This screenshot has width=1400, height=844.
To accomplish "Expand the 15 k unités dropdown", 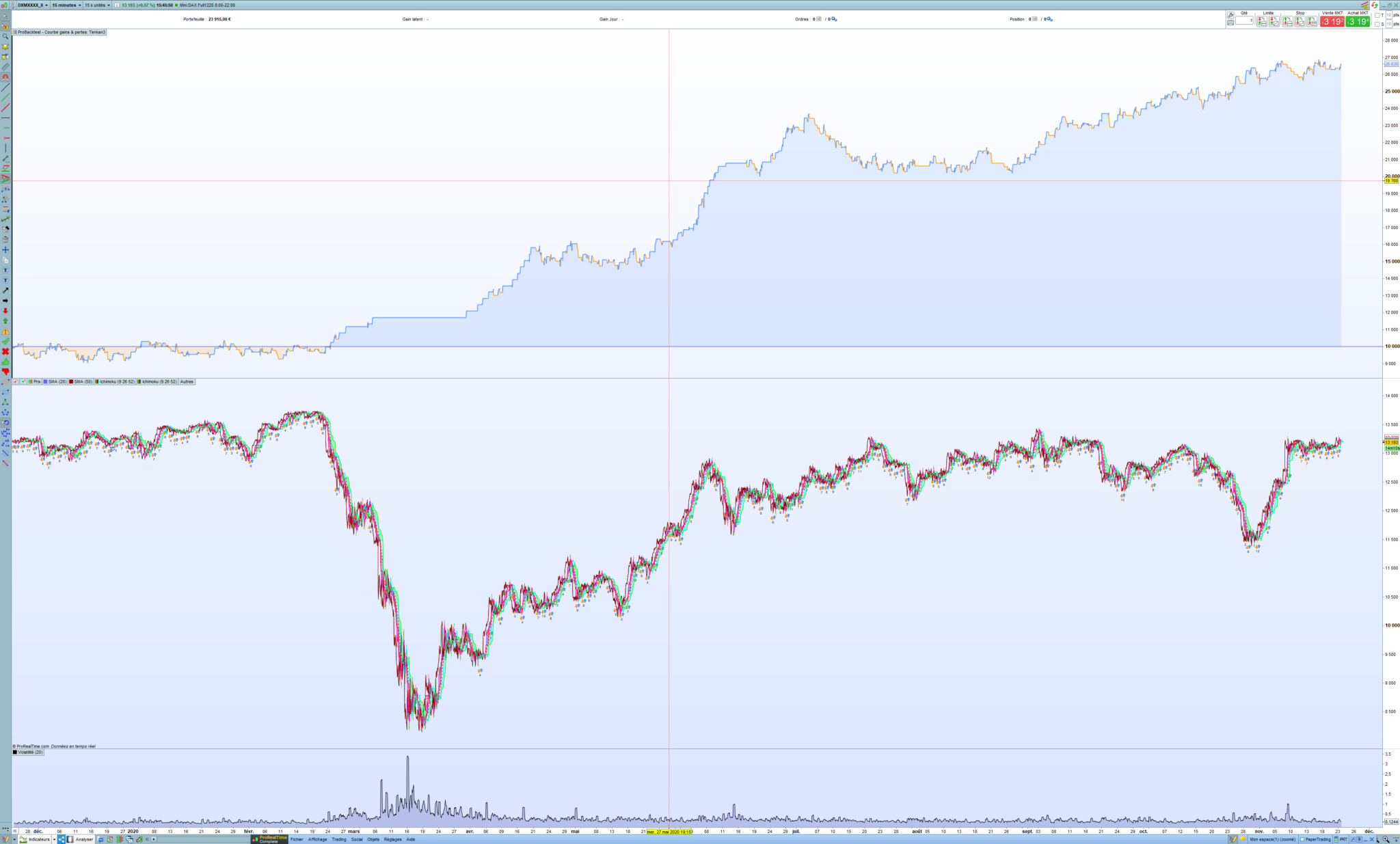I will point(97,5).
